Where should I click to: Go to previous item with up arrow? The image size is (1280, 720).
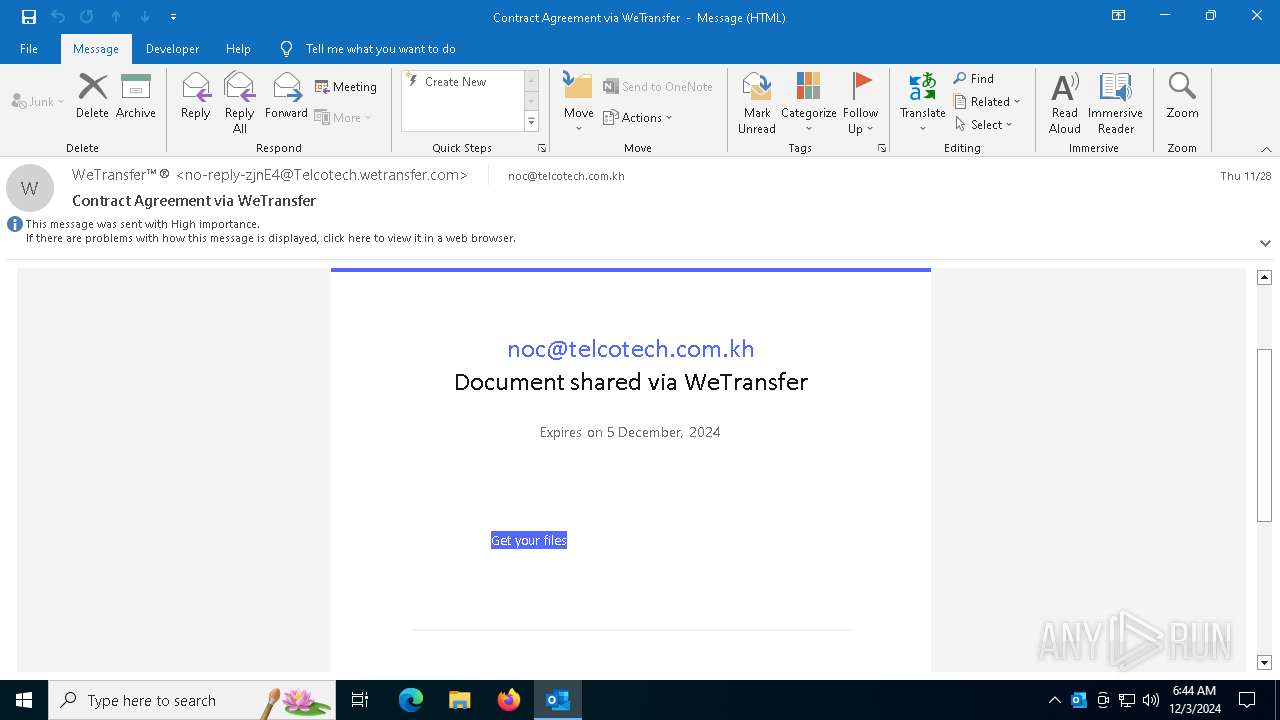(116, 17)
